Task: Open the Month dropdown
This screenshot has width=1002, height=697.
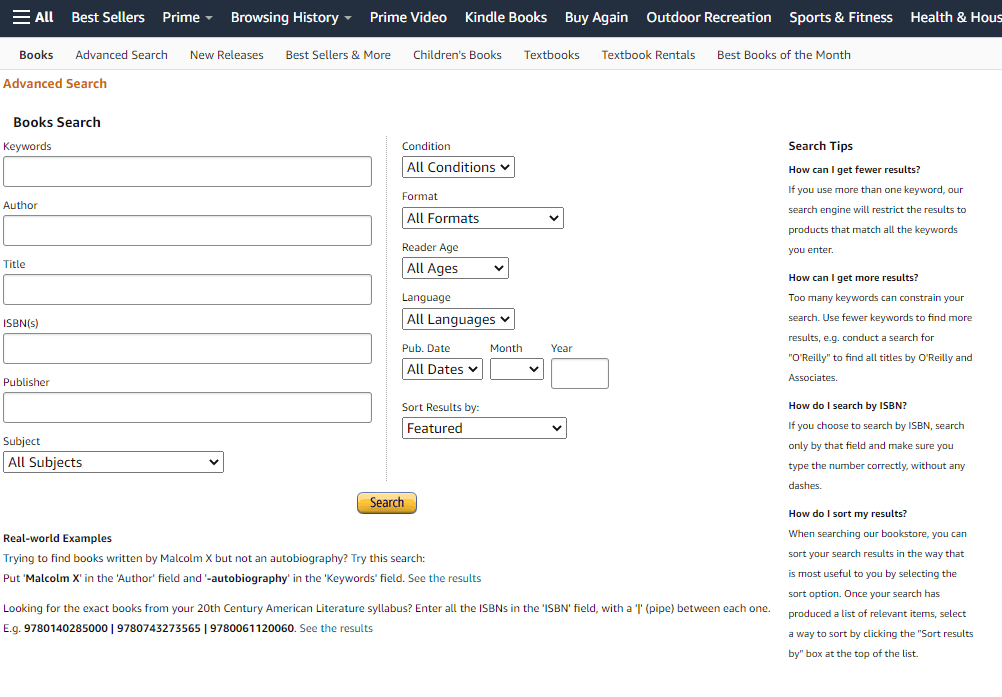Action: tap(516, 369)
